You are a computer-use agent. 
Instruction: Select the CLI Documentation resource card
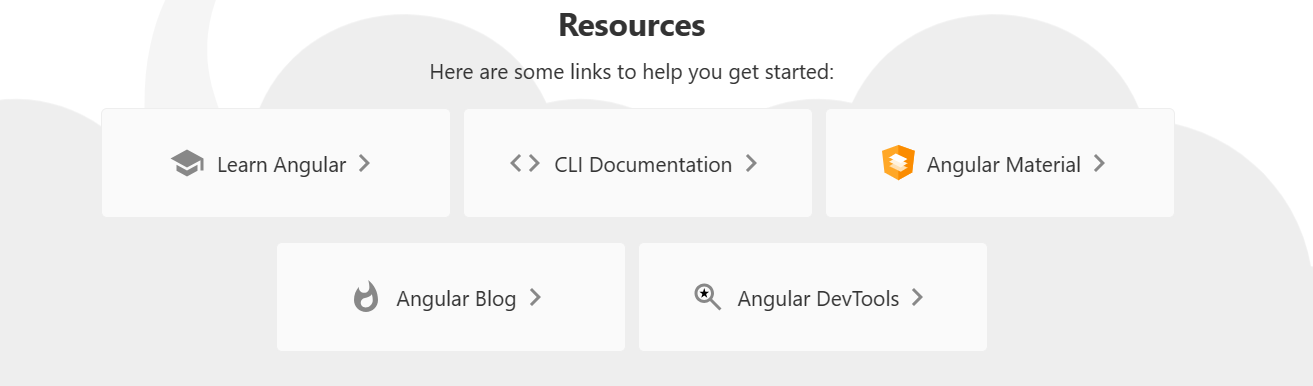pos(638,163)
